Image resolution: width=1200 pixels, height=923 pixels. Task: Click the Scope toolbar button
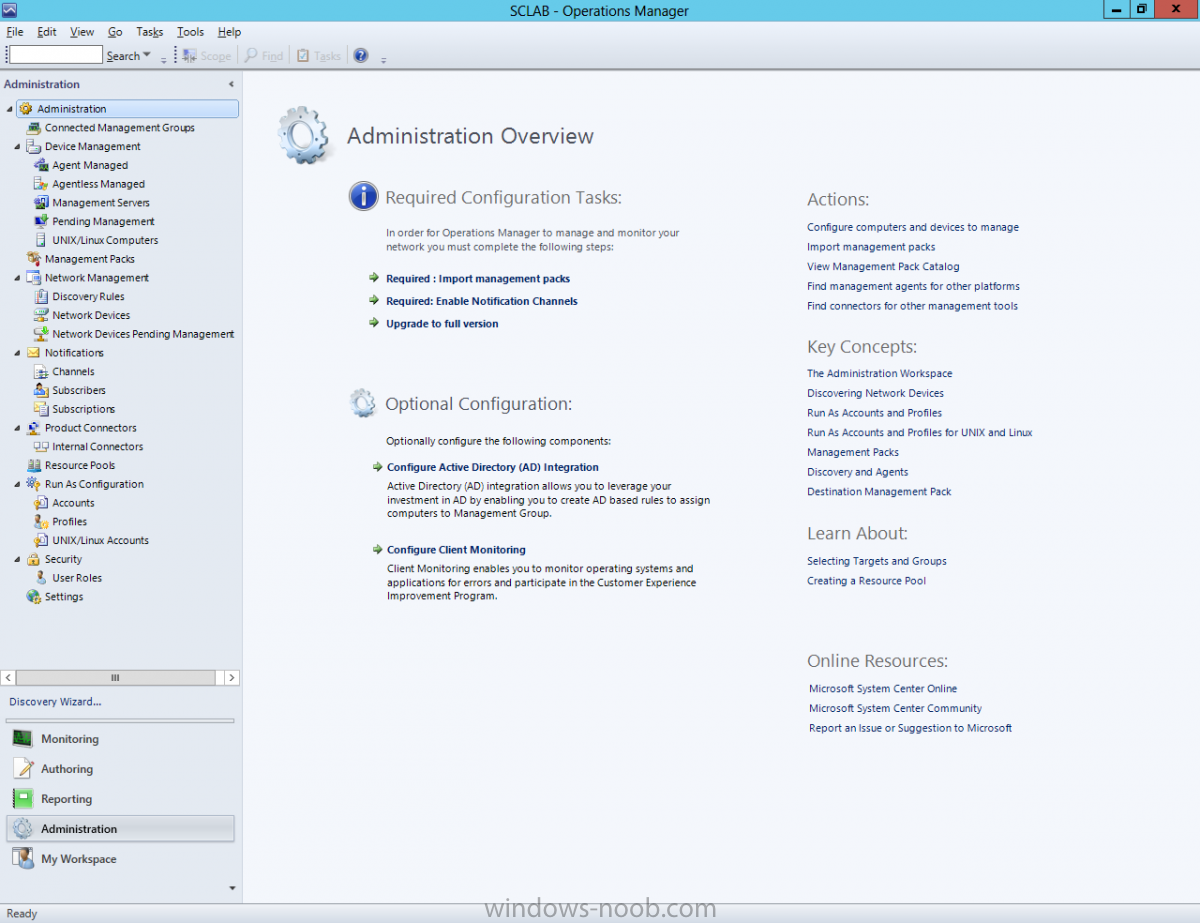pyautogui.click(x=207, y=56)
